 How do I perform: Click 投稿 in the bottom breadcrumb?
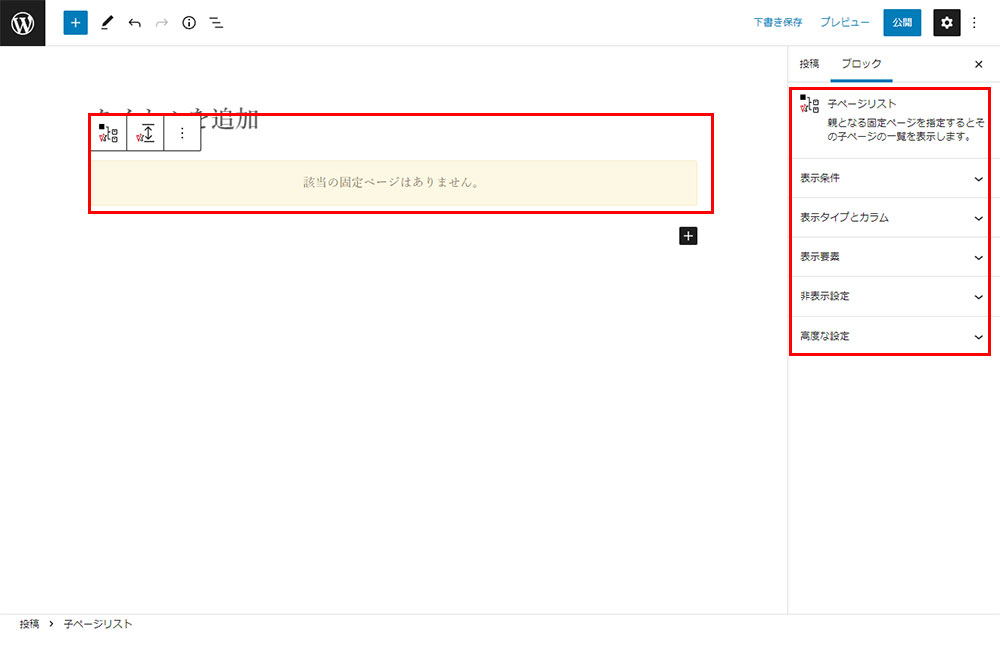pyautogui.click(x=29, y=624)
